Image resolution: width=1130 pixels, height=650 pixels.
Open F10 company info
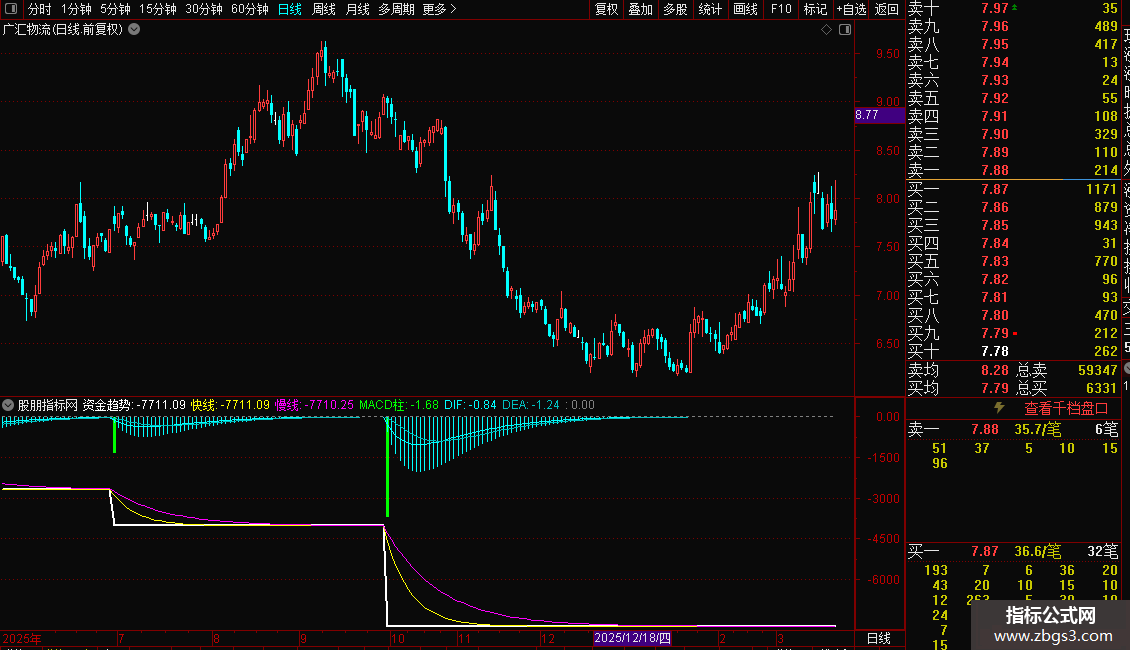click(781, 9)
